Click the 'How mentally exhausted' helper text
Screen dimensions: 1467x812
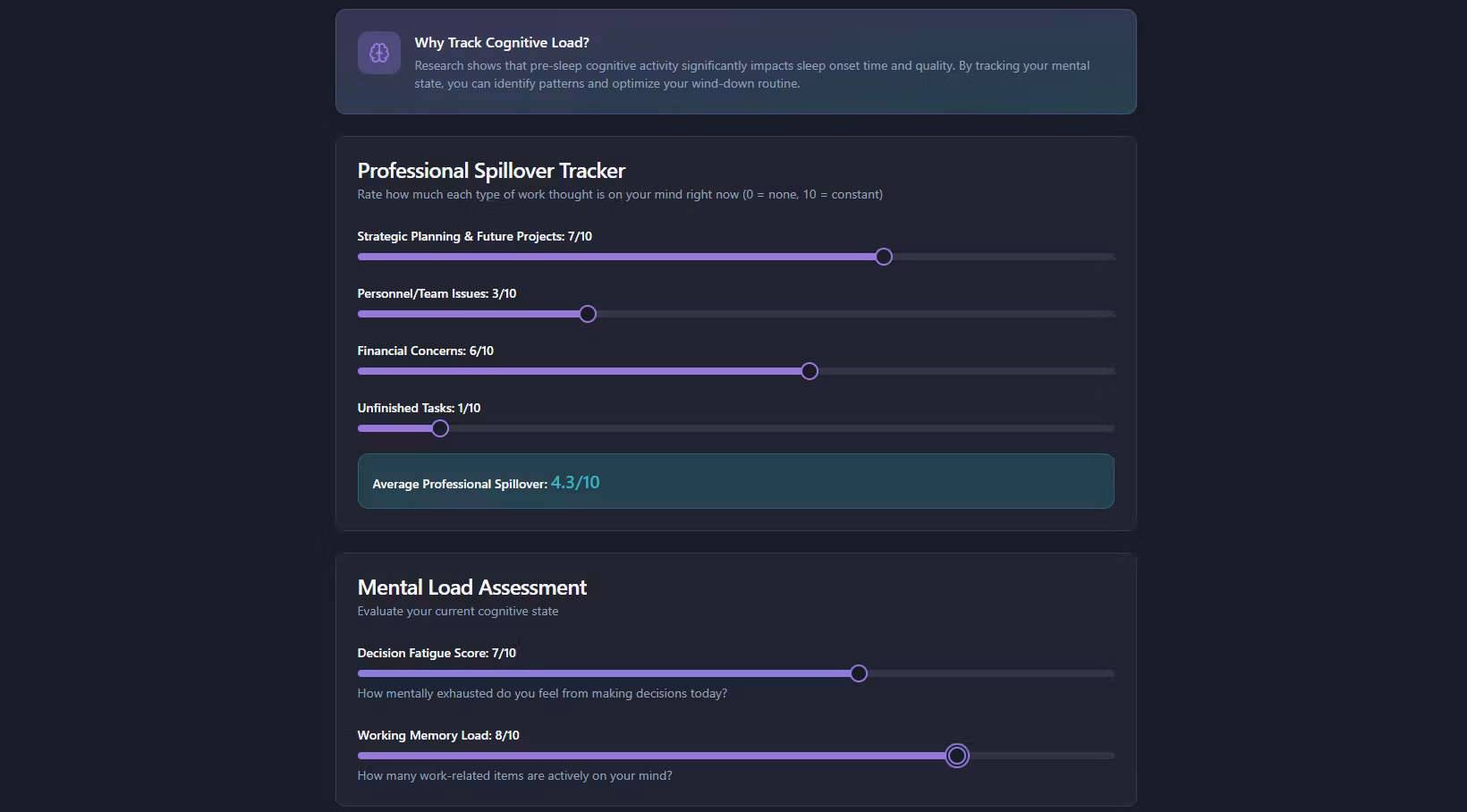(542, 693)
